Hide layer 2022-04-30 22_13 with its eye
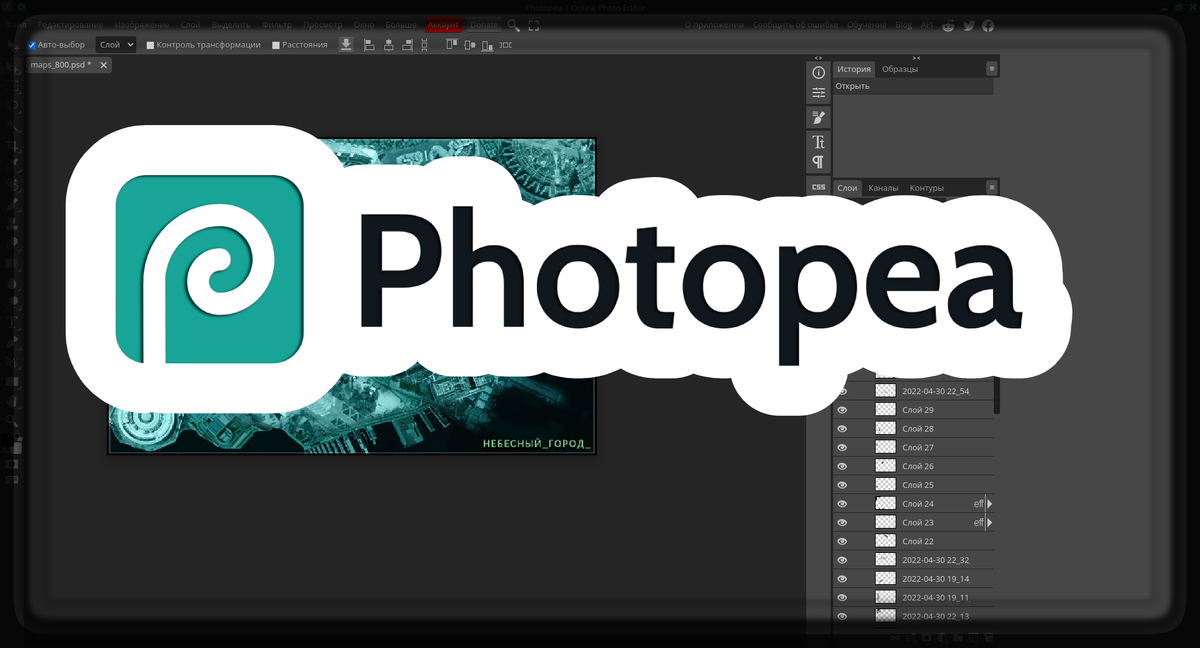1200x648 pixels. [842, 616]
